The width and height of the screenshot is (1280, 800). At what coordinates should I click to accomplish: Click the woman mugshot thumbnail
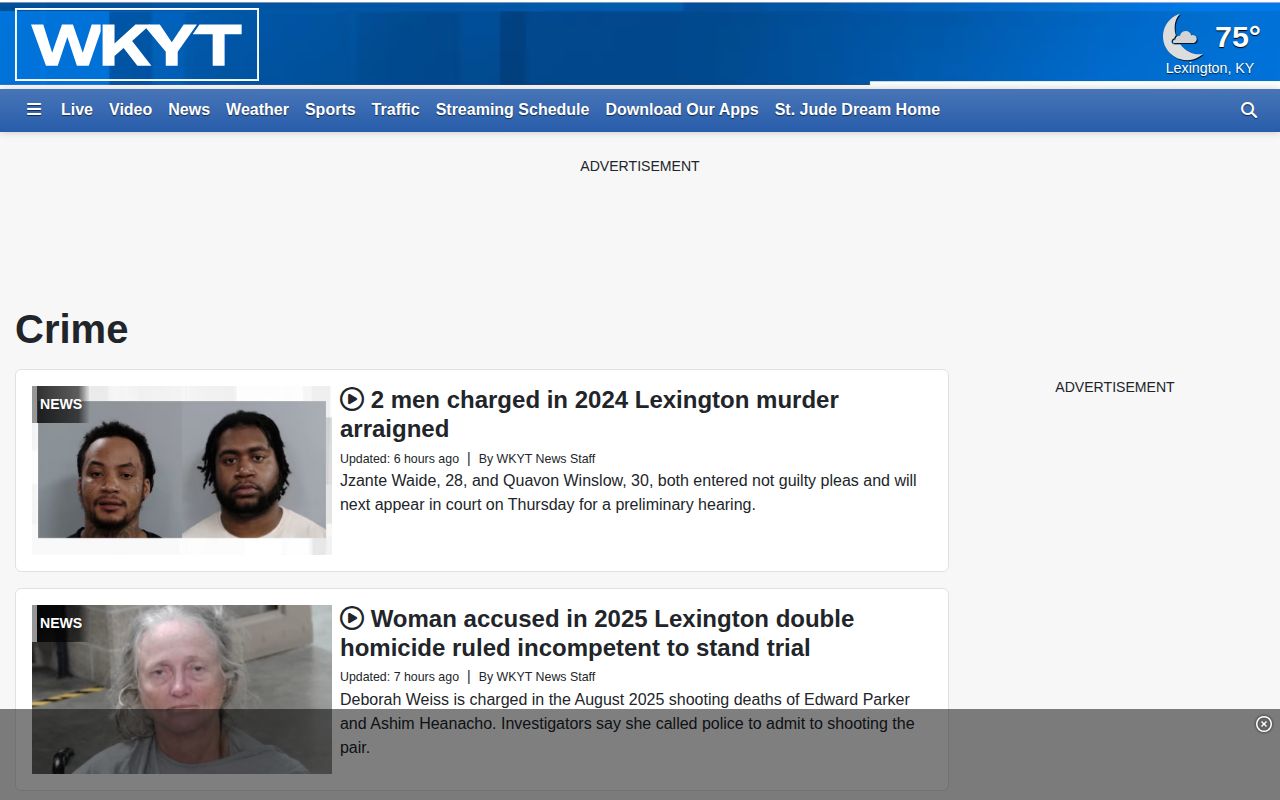pos(182,689)
